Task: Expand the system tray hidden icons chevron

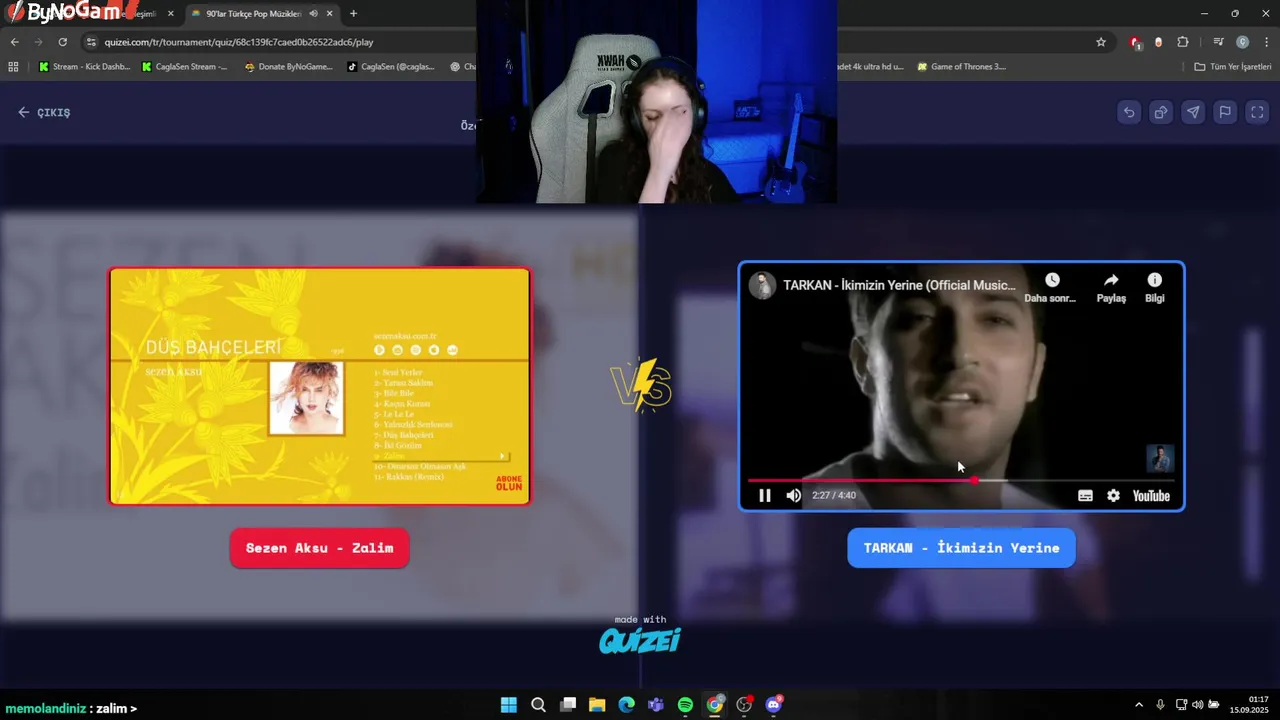Action: click(1138, 705)
